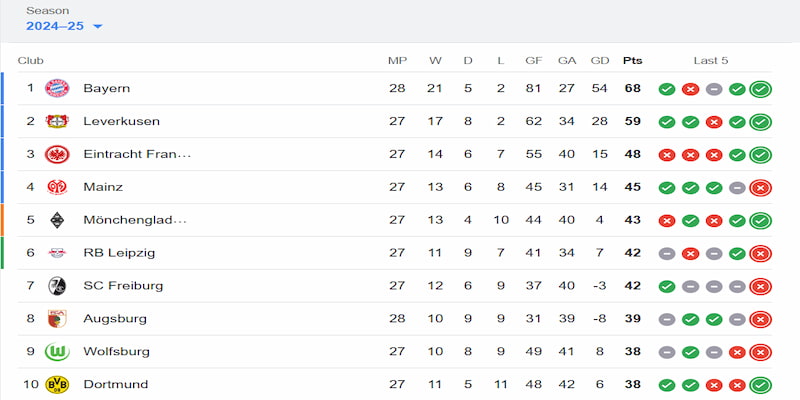The height and width of the screenshot is (400, 800).
Task: Click the SC Freiburg crest
Action: click(x=57, y=286)
